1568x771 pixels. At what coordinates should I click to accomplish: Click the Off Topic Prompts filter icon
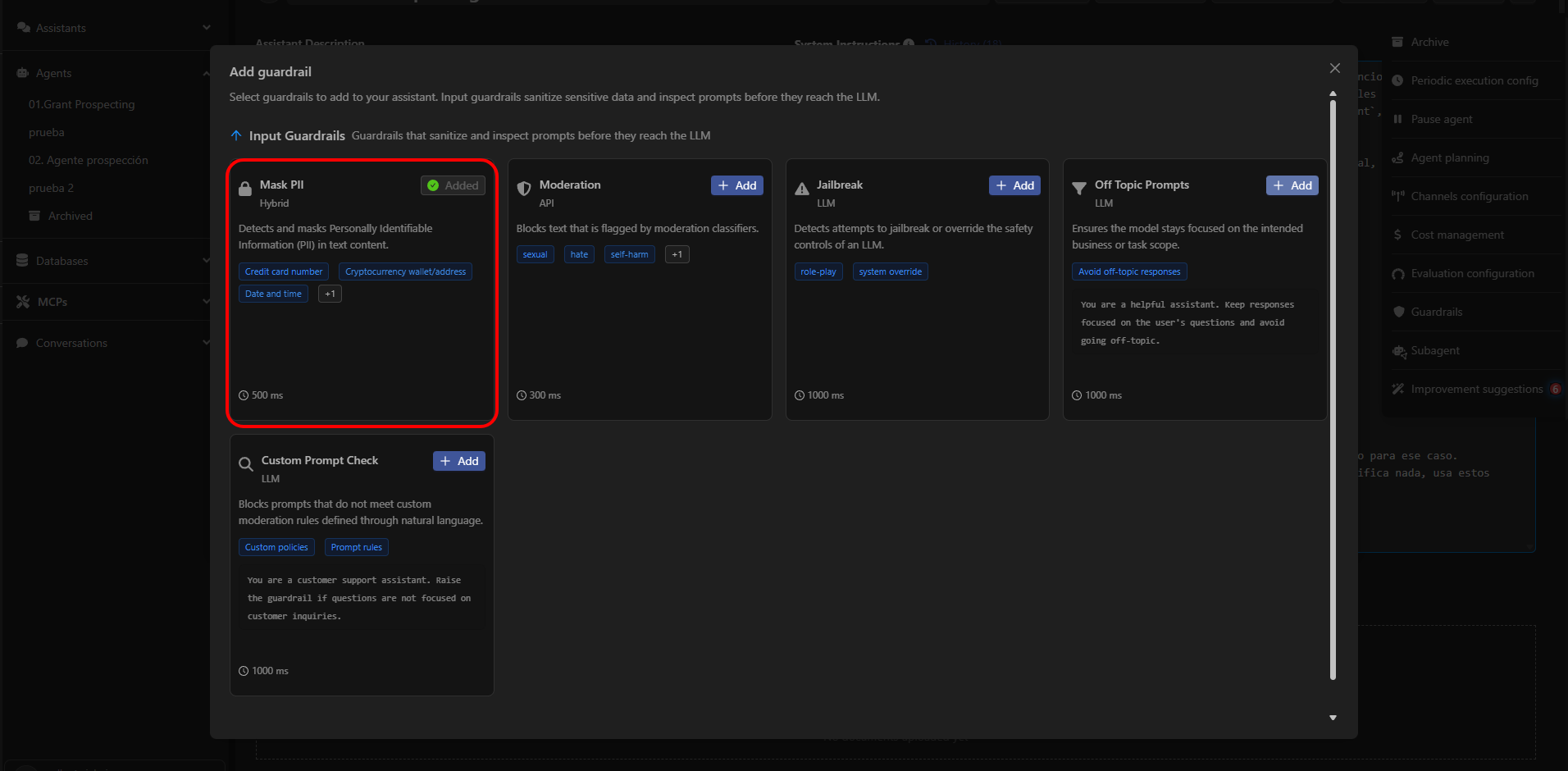(1078, 188)
